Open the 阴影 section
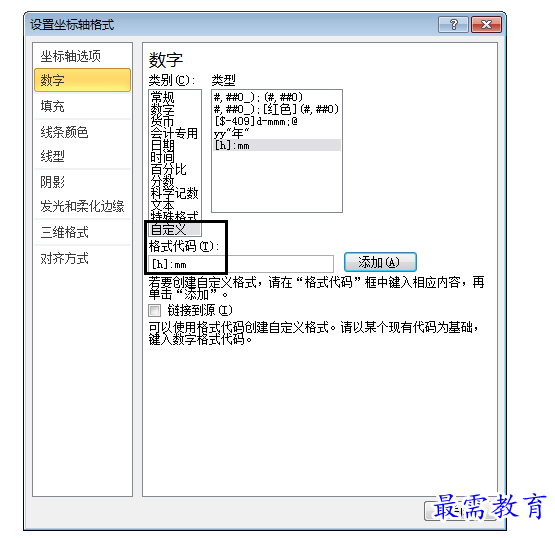The width and height of the screenshot is (555, 538). pos(82,182)
